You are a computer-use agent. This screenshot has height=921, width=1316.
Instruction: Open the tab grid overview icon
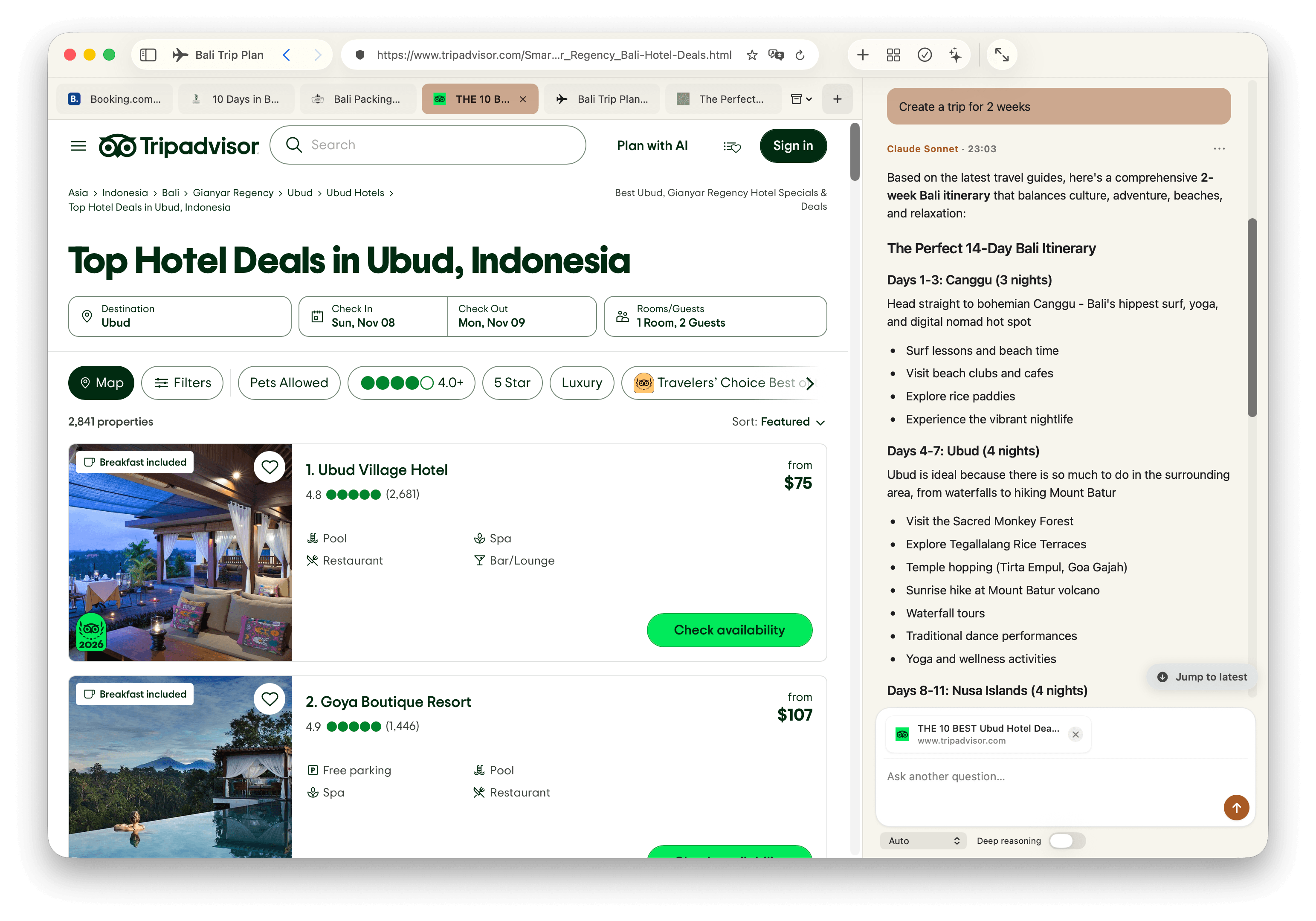pyautogui.click(x=893, y=55)
